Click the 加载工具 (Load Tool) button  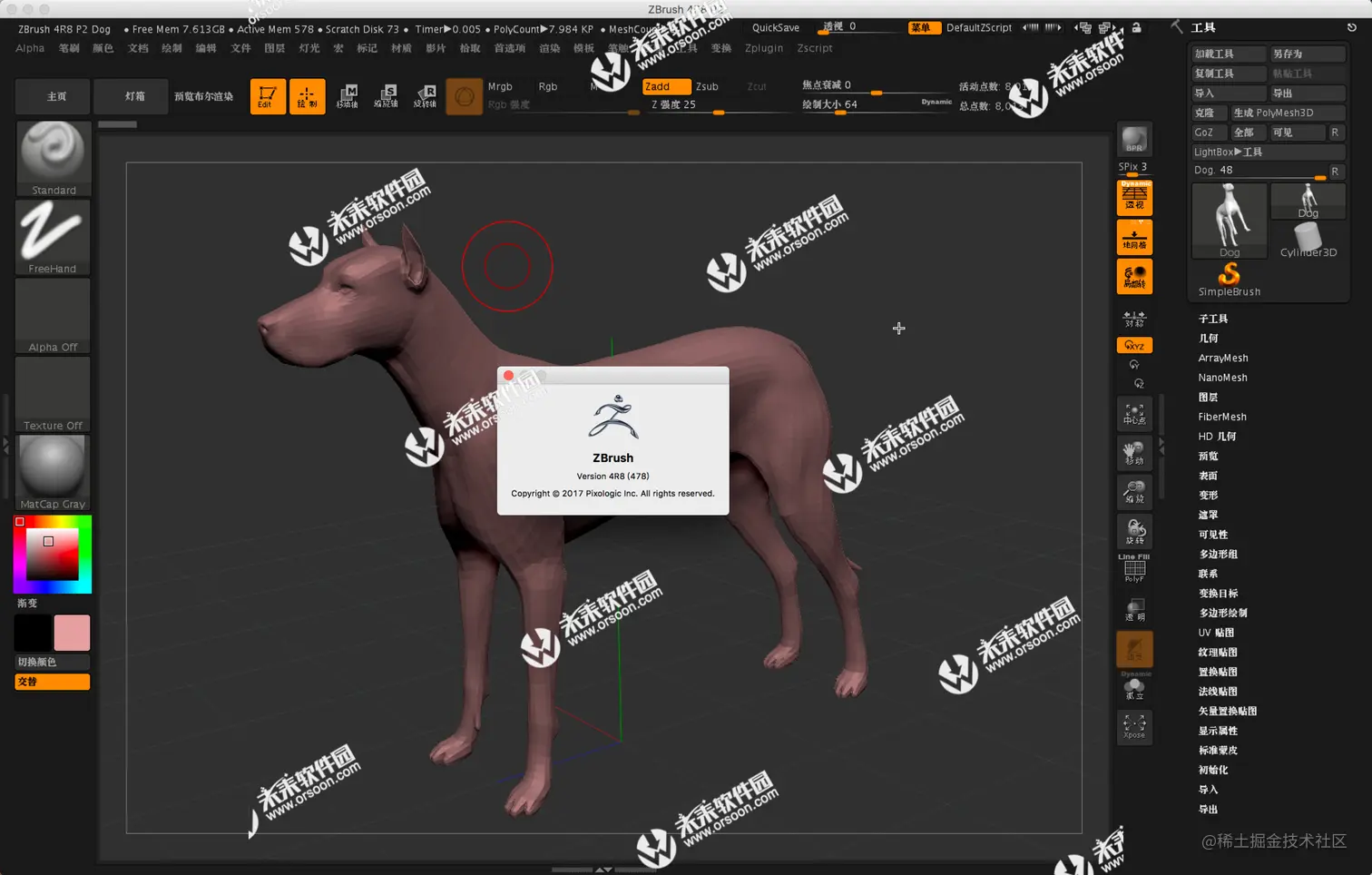click(x=1229, y=54)
